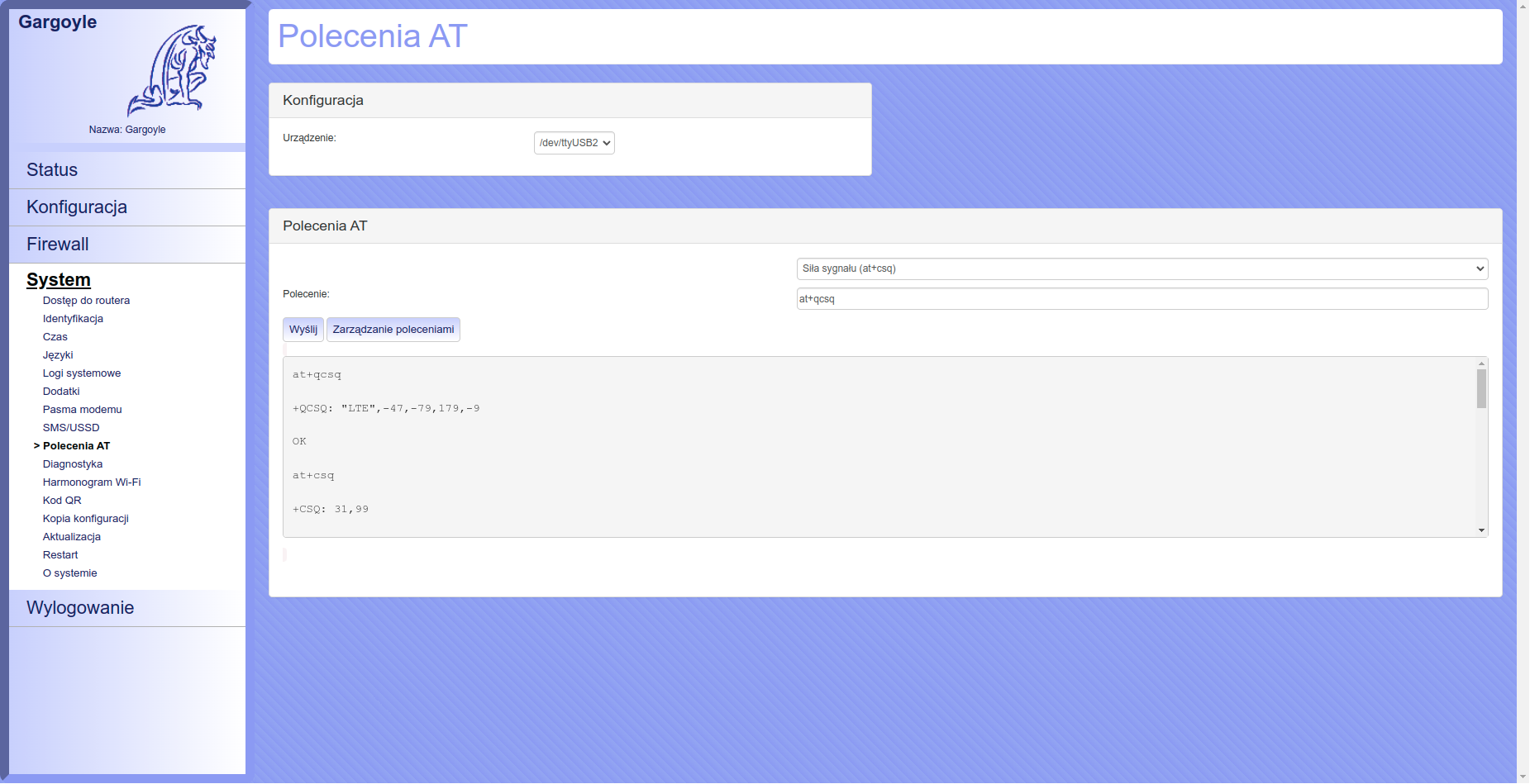Click the output area scrollbar thumb
Viewport: 1530px width, 784px height.
point(1481,388)
